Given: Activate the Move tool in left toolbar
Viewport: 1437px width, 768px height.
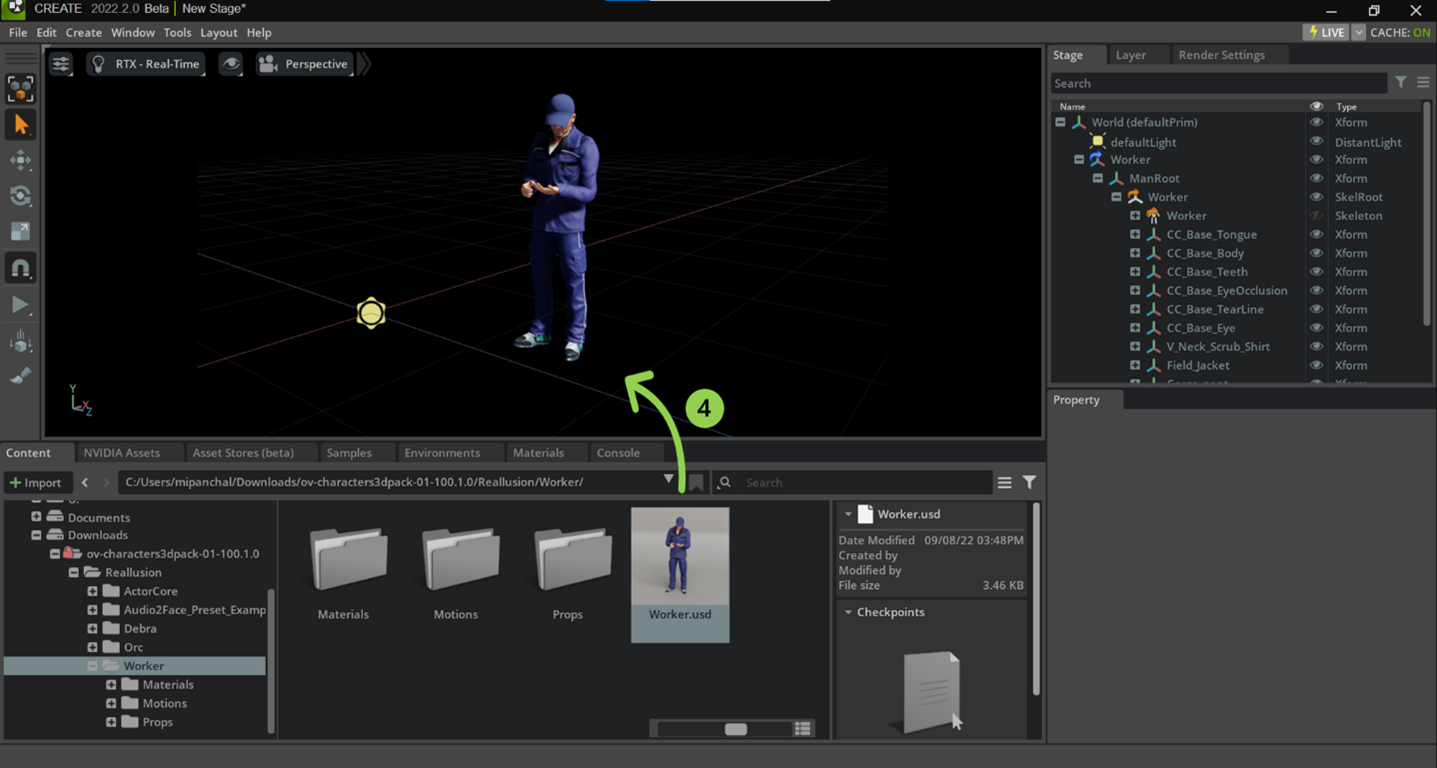Looking at the screenshot, I should tap(20, 160).
